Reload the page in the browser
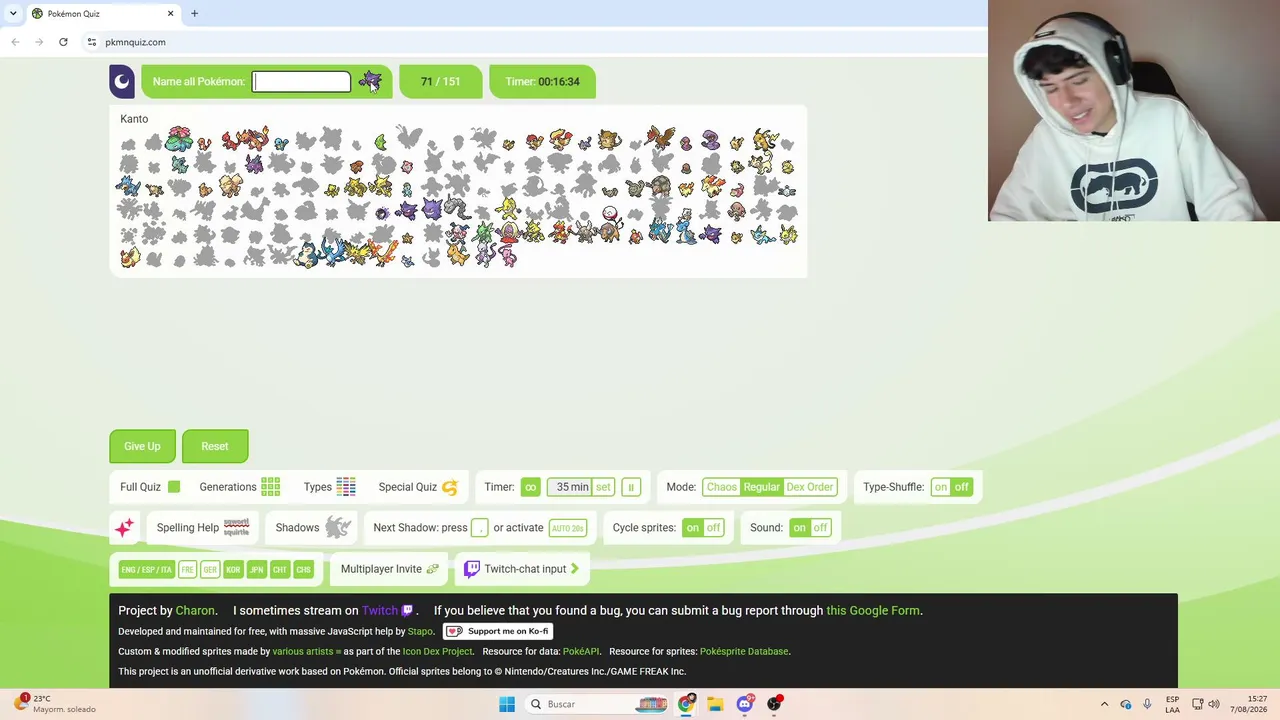 (63, 42)
